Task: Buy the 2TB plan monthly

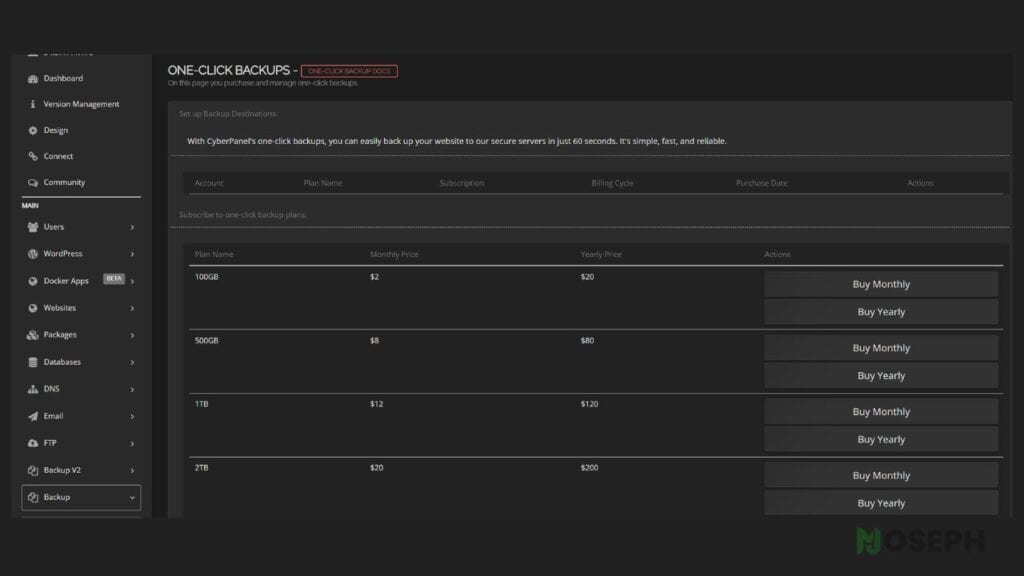Action: pos(881,475)
